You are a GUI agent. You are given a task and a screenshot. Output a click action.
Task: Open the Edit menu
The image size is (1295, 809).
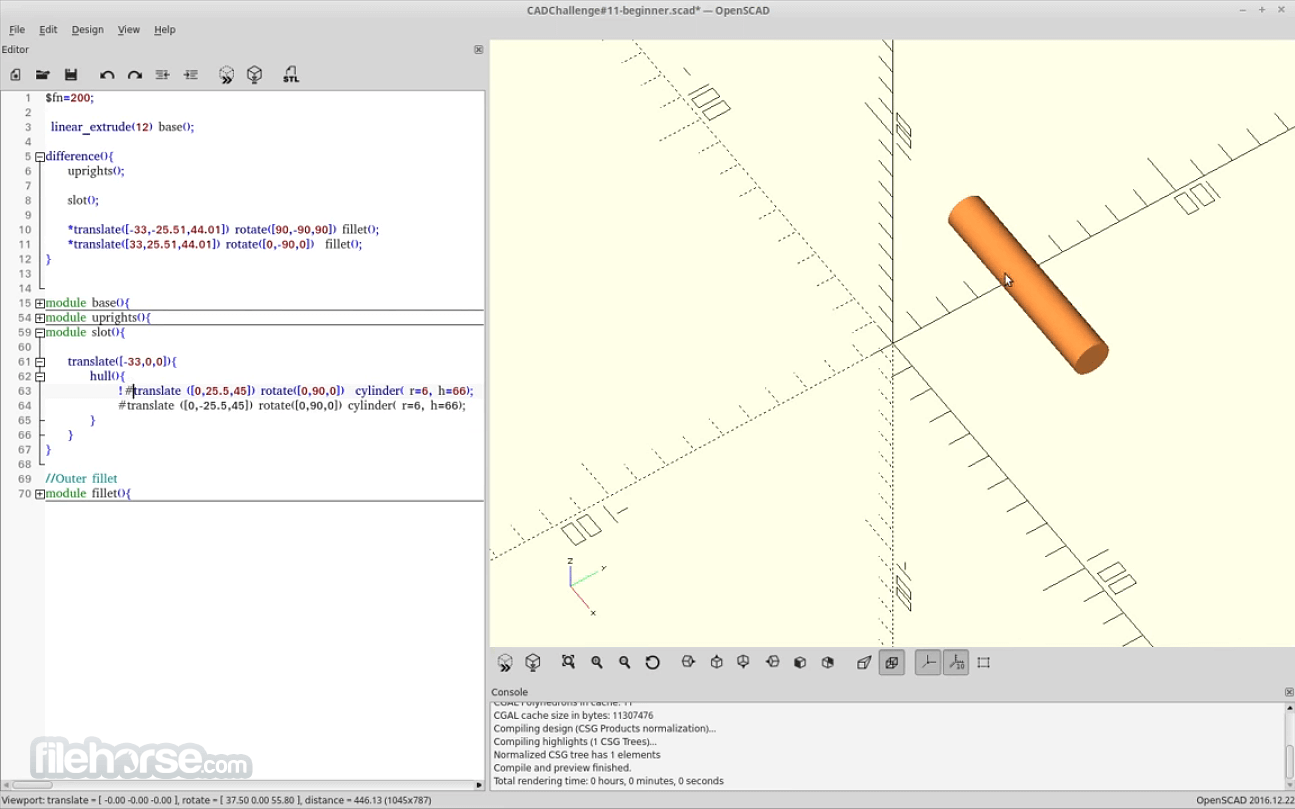[48, 30]
